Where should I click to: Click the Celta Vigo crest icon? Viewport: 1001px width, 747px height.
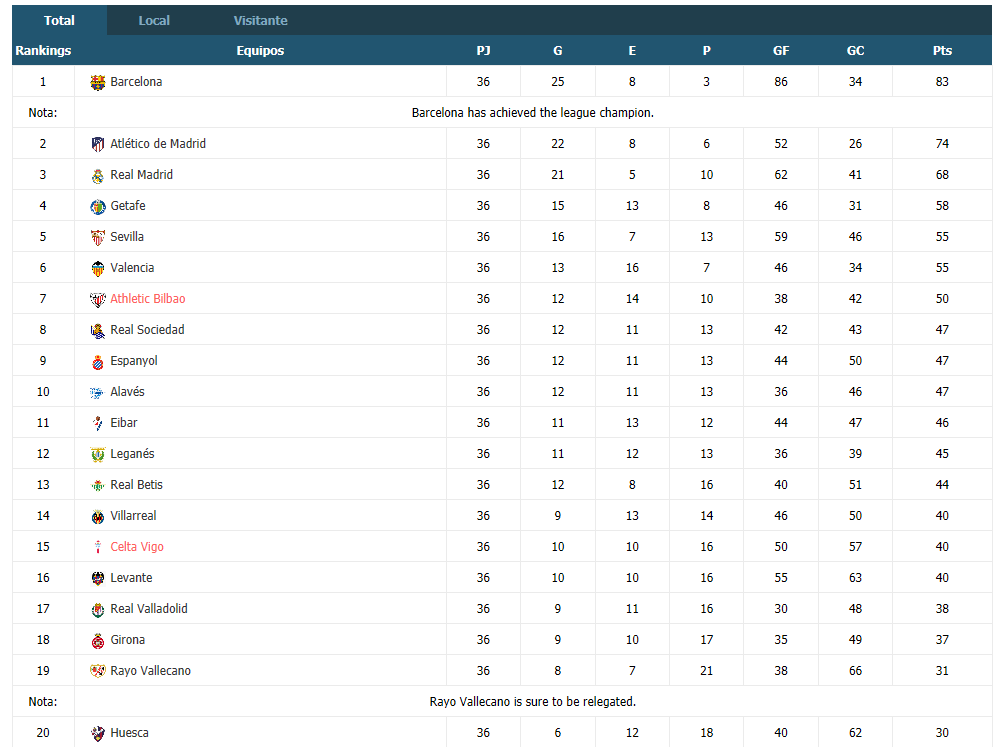(x=98, y=547)
